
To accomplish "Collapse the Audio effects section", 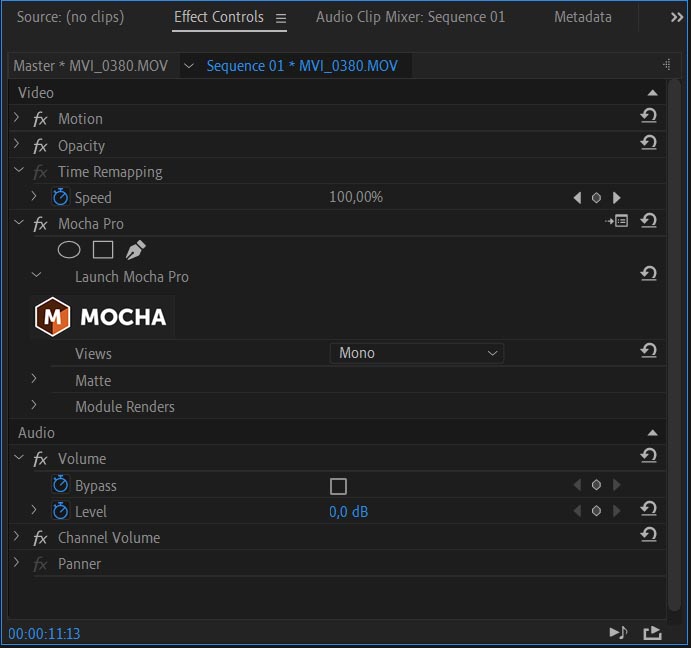I will coord(653,433).
